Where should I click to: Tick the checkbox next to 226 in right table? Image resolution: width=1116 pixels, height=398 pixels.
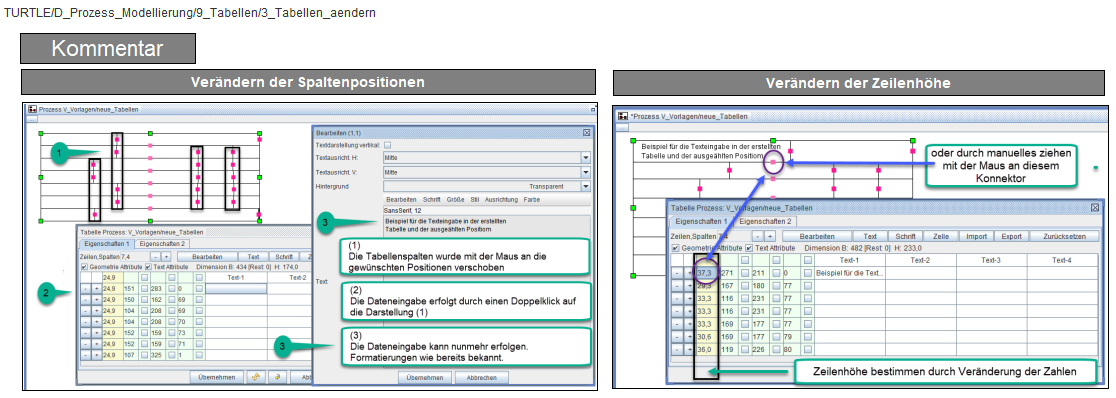point(777,350)
